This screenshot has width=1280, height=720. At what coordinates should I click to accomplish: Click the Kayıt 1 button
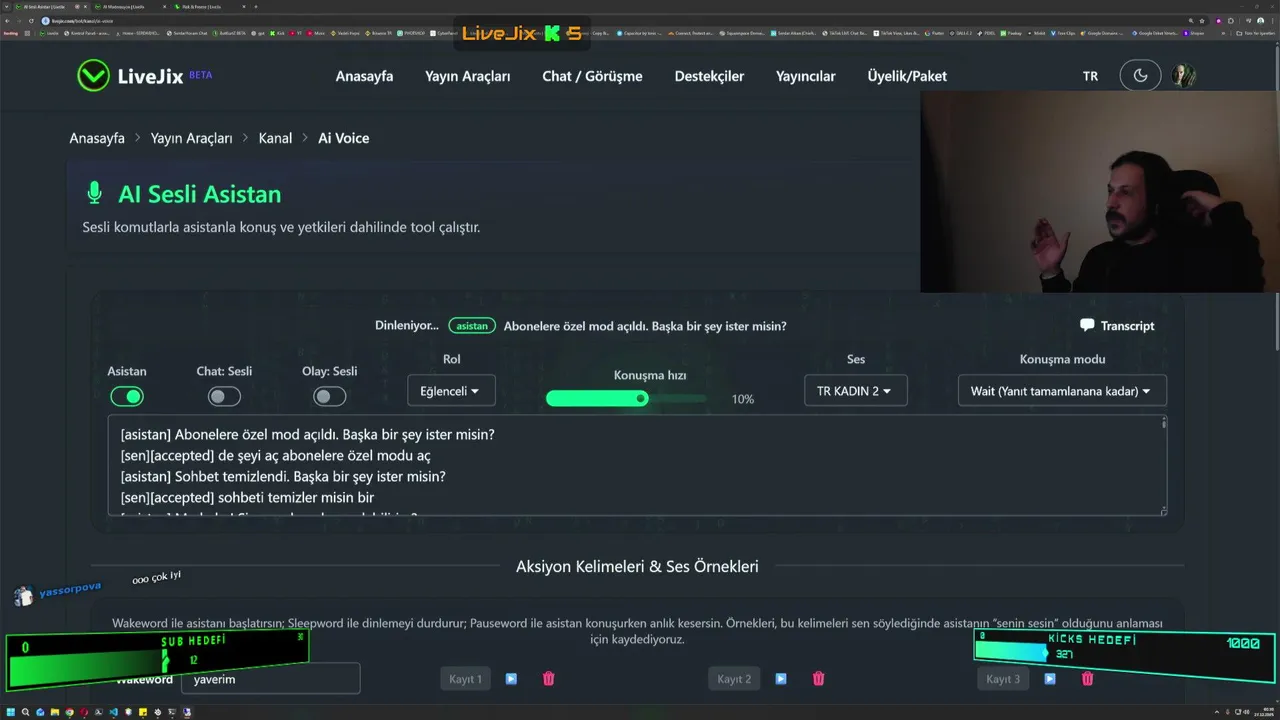coord(465,679)
